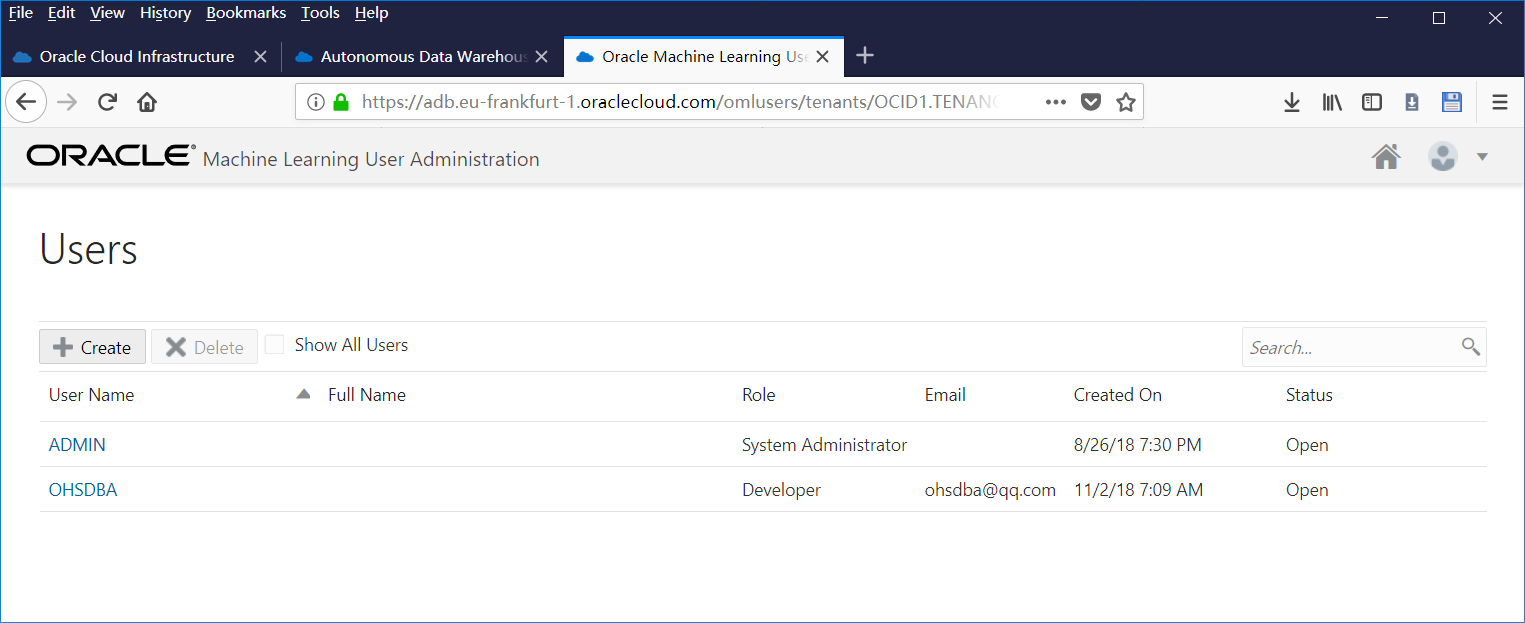Open the File menu
1525x623 pixels.
21,13
